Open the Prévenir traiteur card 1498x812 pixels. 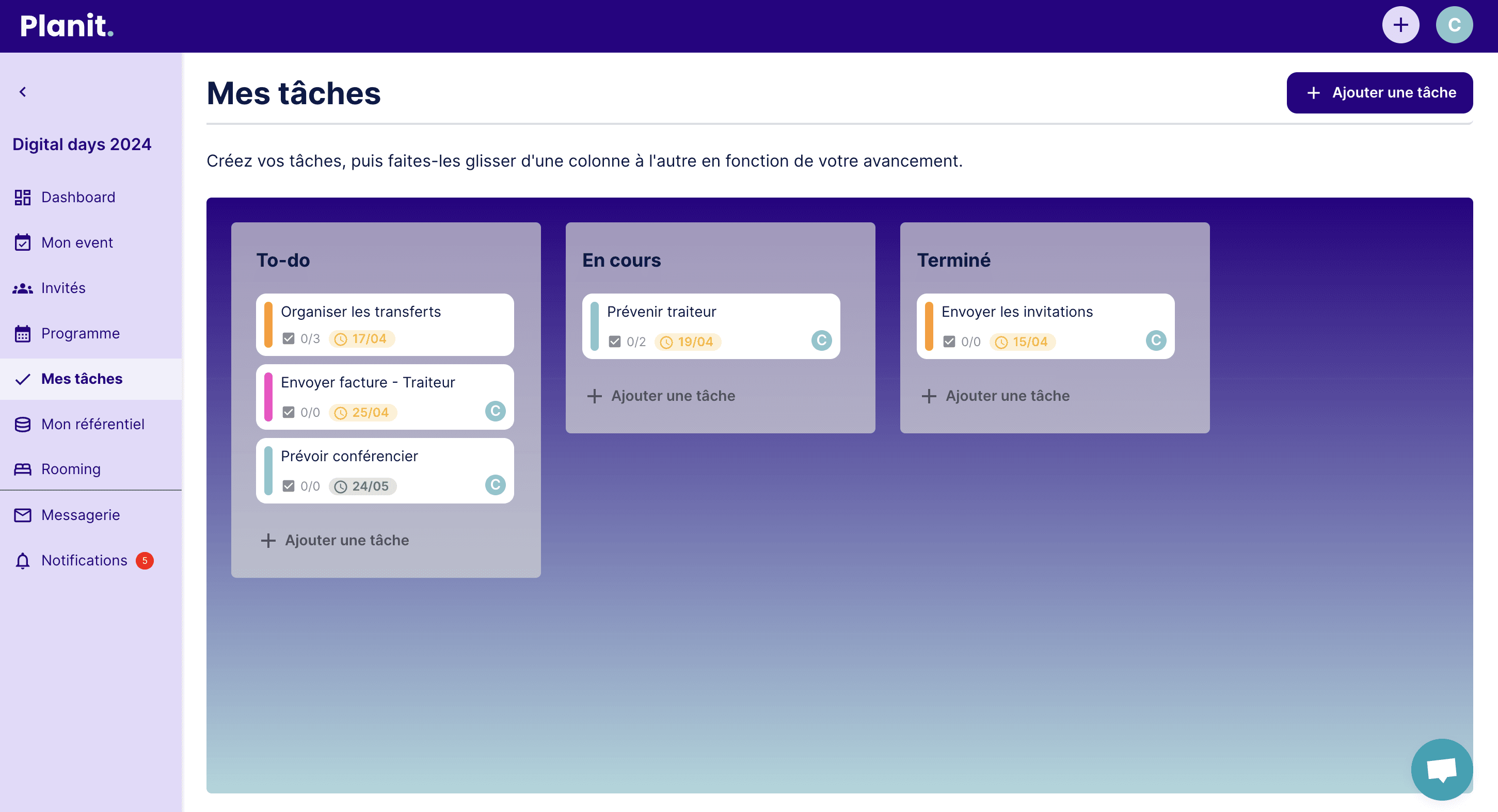(x=711, y=326)
